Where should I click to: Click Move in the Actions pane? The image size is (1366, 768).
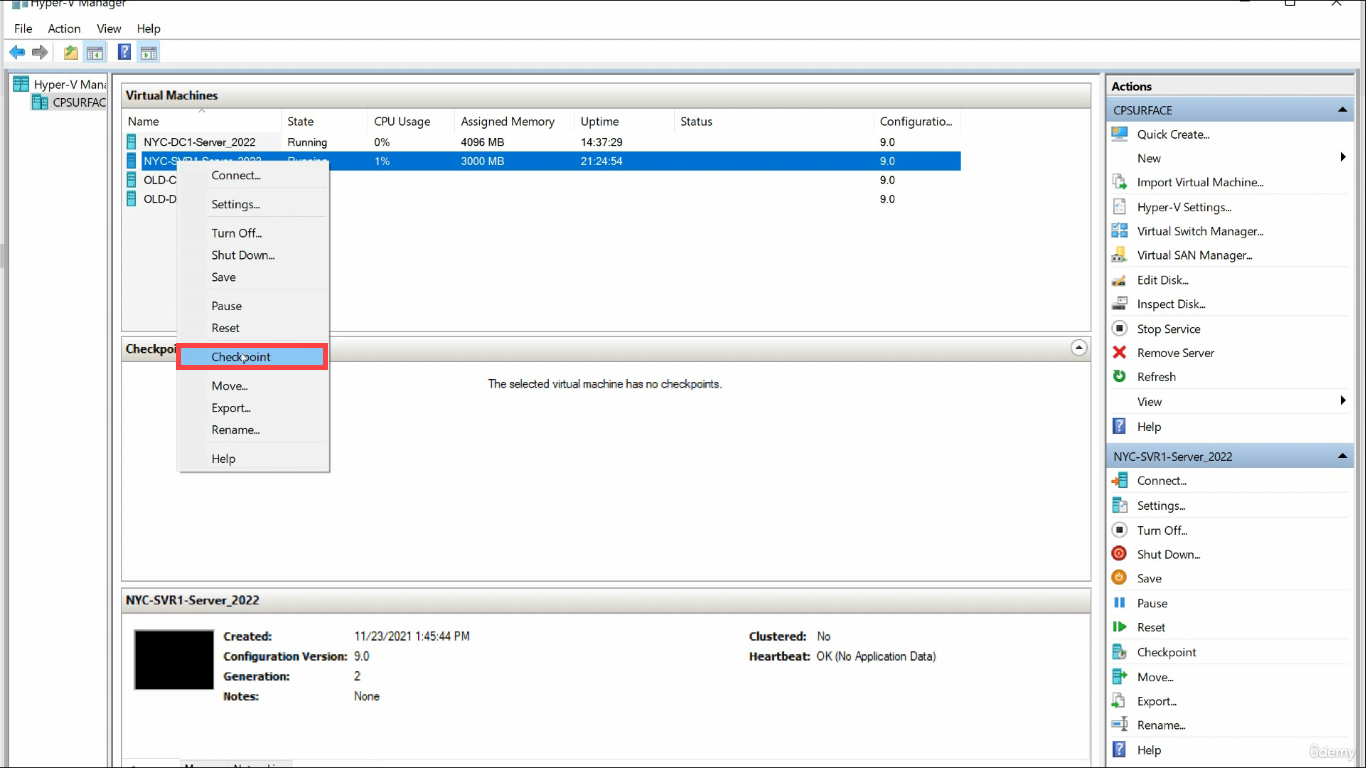pos(1155,677)
